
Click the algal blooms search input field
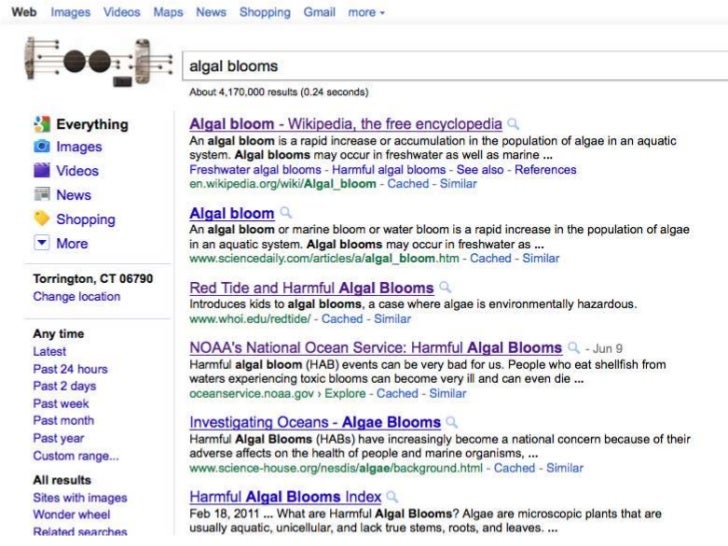pyautogui.click(x=455, y=66)
